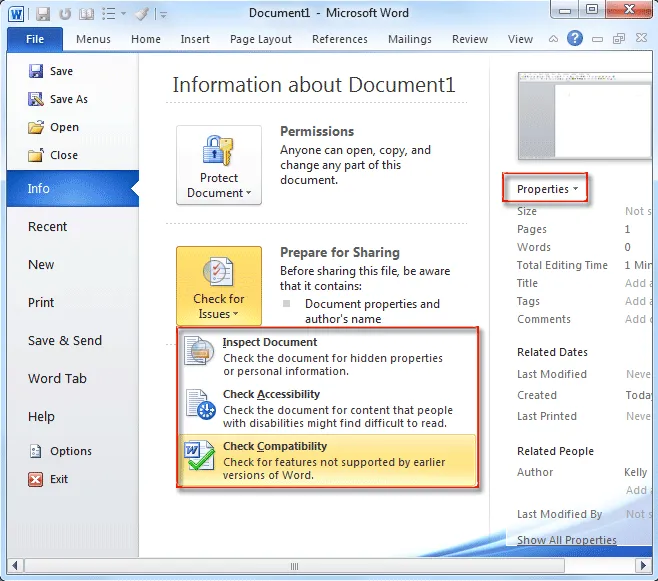
Task: Open a file using the Open folder icon
Action: (36, 127)
